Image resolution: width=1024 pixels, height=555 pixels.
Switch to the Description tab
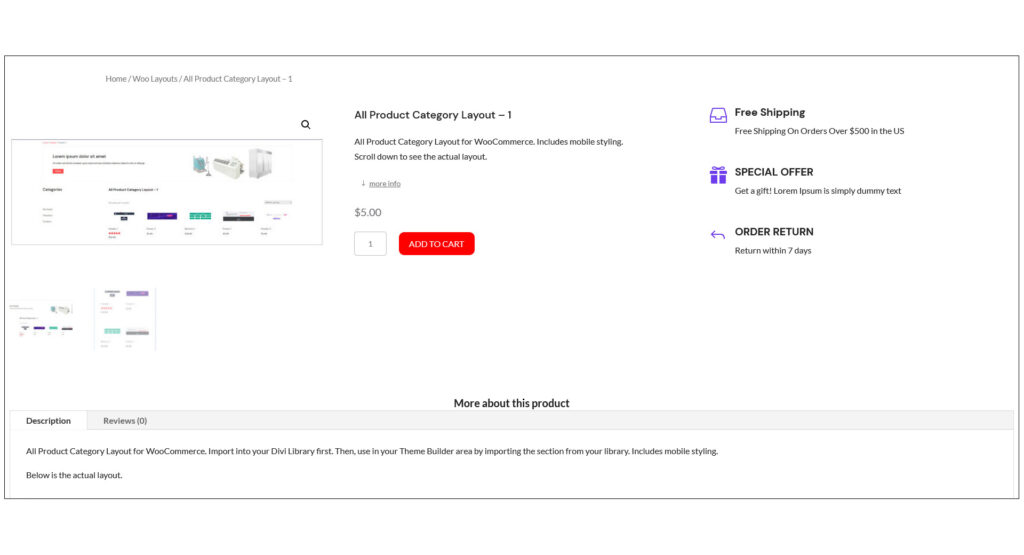[48, 420]
